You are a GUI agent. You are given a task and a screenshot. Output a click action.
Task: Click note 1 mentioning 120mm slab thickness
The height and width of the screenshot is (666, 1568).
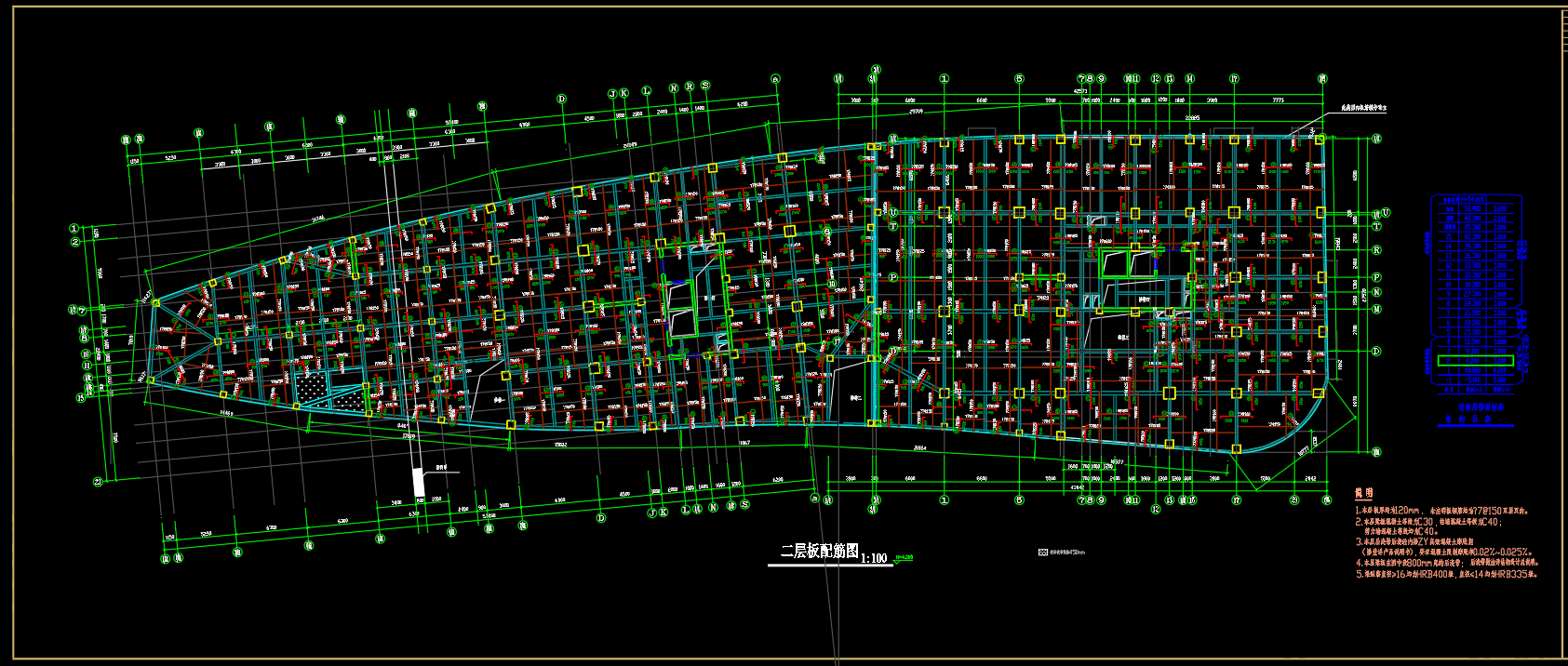point(1441,511)
